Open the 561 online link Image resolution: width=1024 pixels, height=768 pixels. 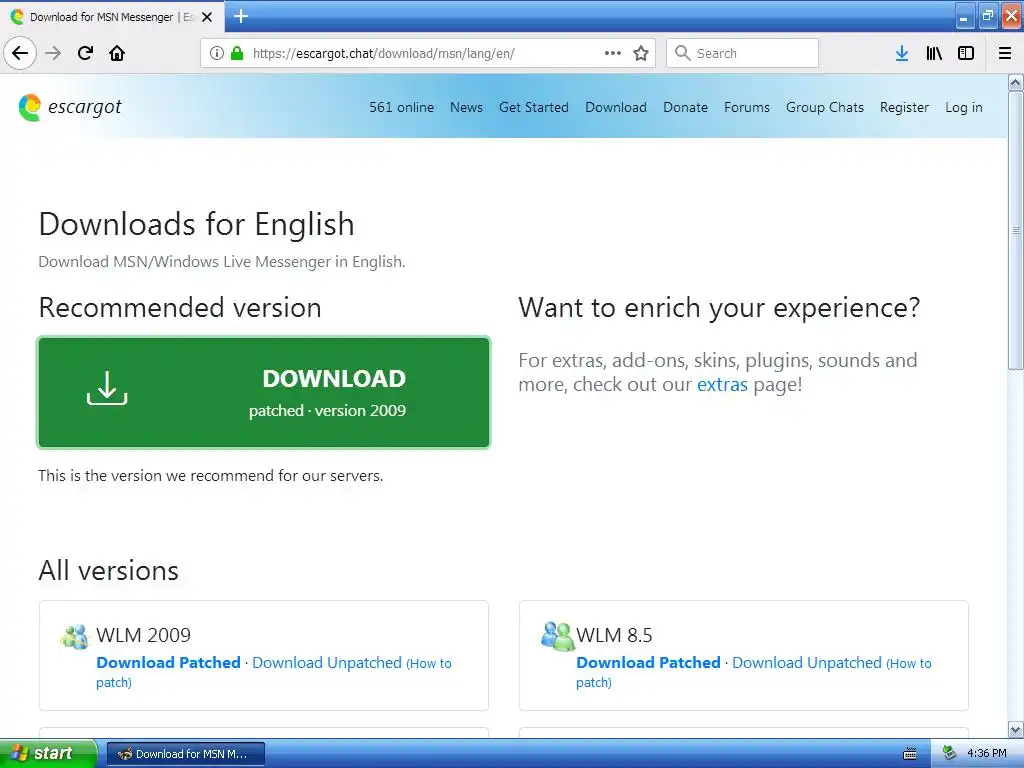(402, 107)
